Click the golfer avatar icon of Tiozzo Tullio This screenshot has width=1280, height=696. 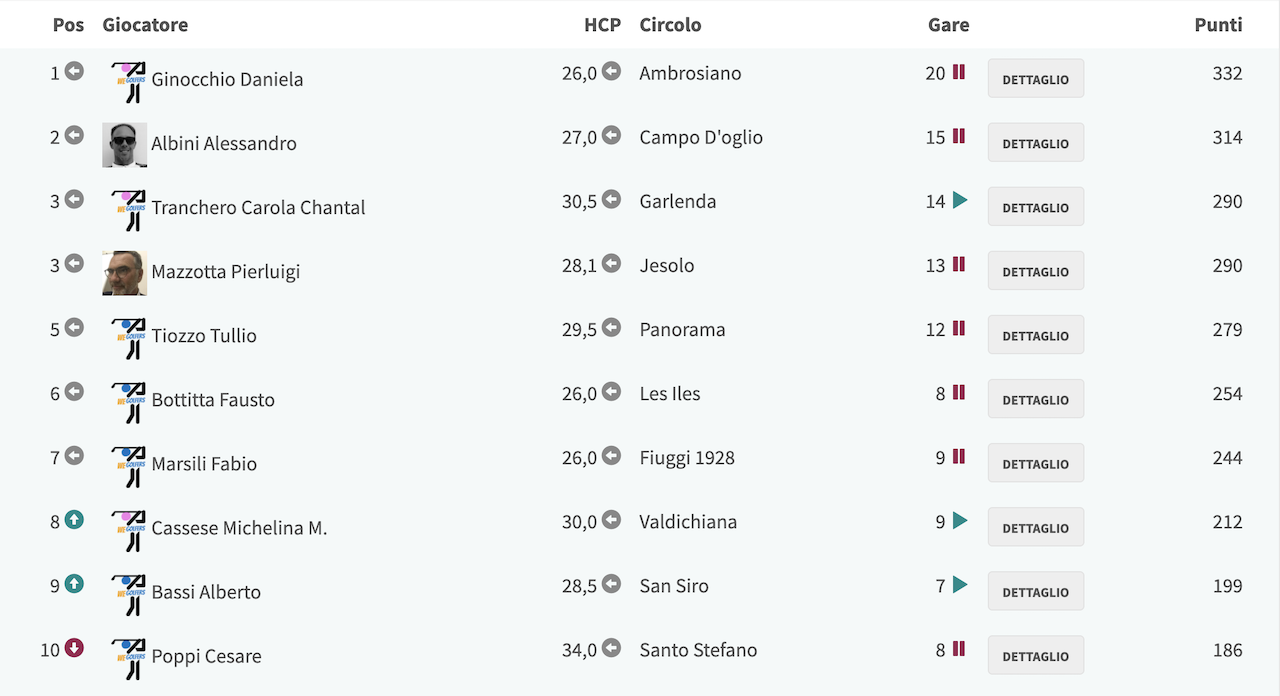pyautogui.click(x=128, y=337)
